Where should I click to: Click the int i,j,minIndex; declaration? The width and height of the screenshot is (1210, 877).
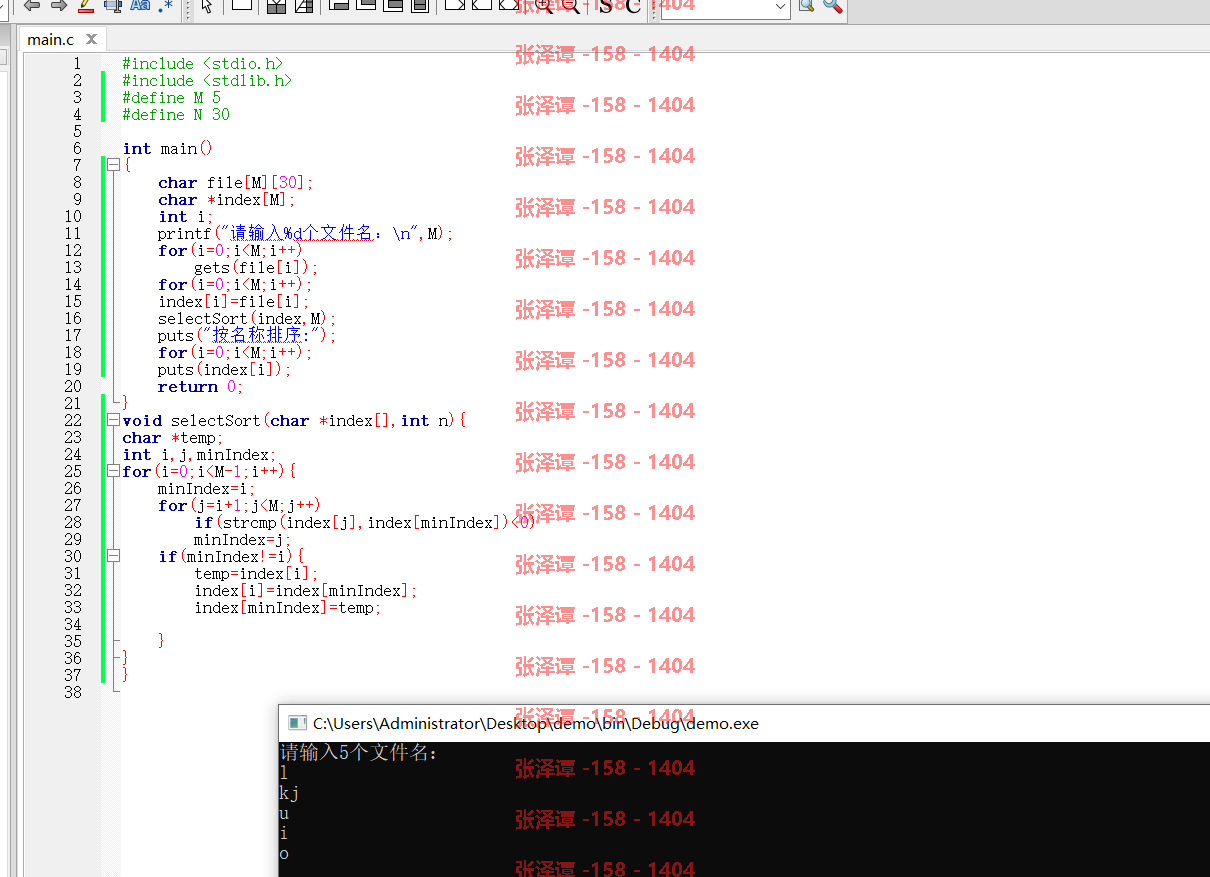(x=199, y=455)
